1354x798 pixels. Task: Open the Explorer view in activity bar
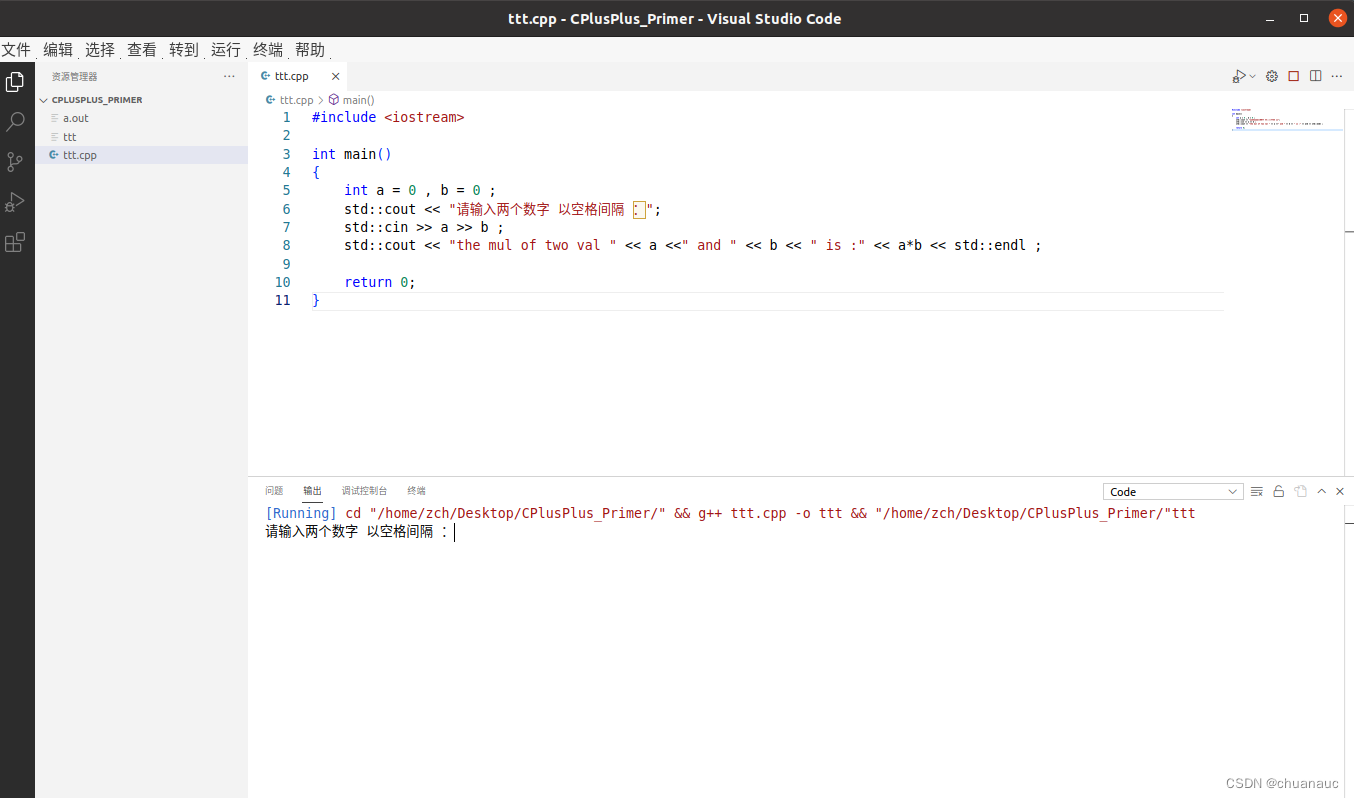tap(15, 82)
